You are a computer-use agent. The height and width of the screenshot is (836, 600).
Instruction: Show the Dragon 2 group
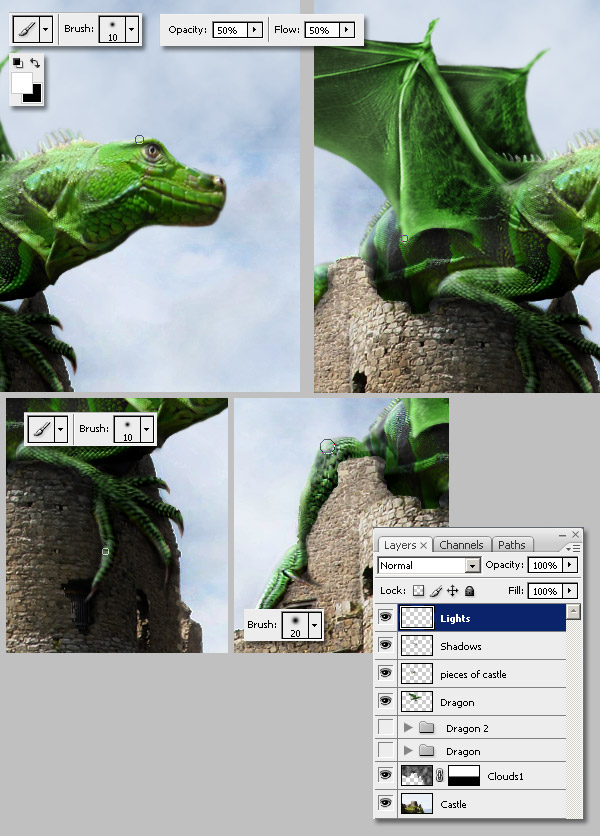pyautogui.click(x=385, y=727)
